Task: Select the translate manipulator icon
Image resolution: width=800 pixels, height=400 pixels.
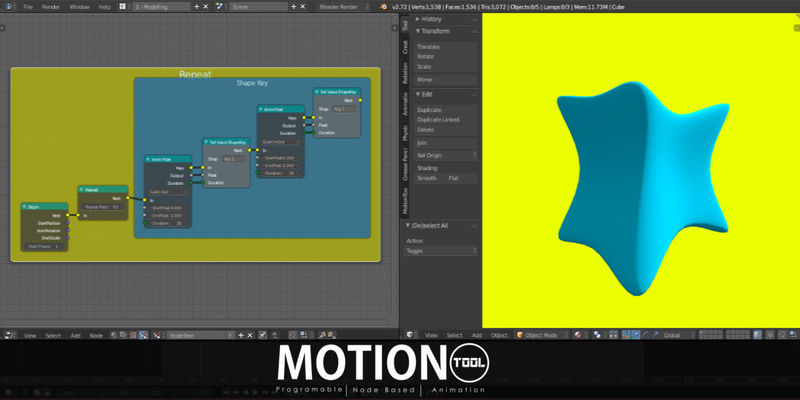Action: 637,335
